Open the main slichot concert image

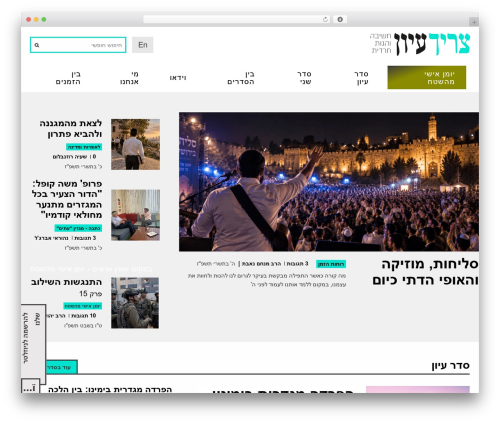(x=329, y=182)
